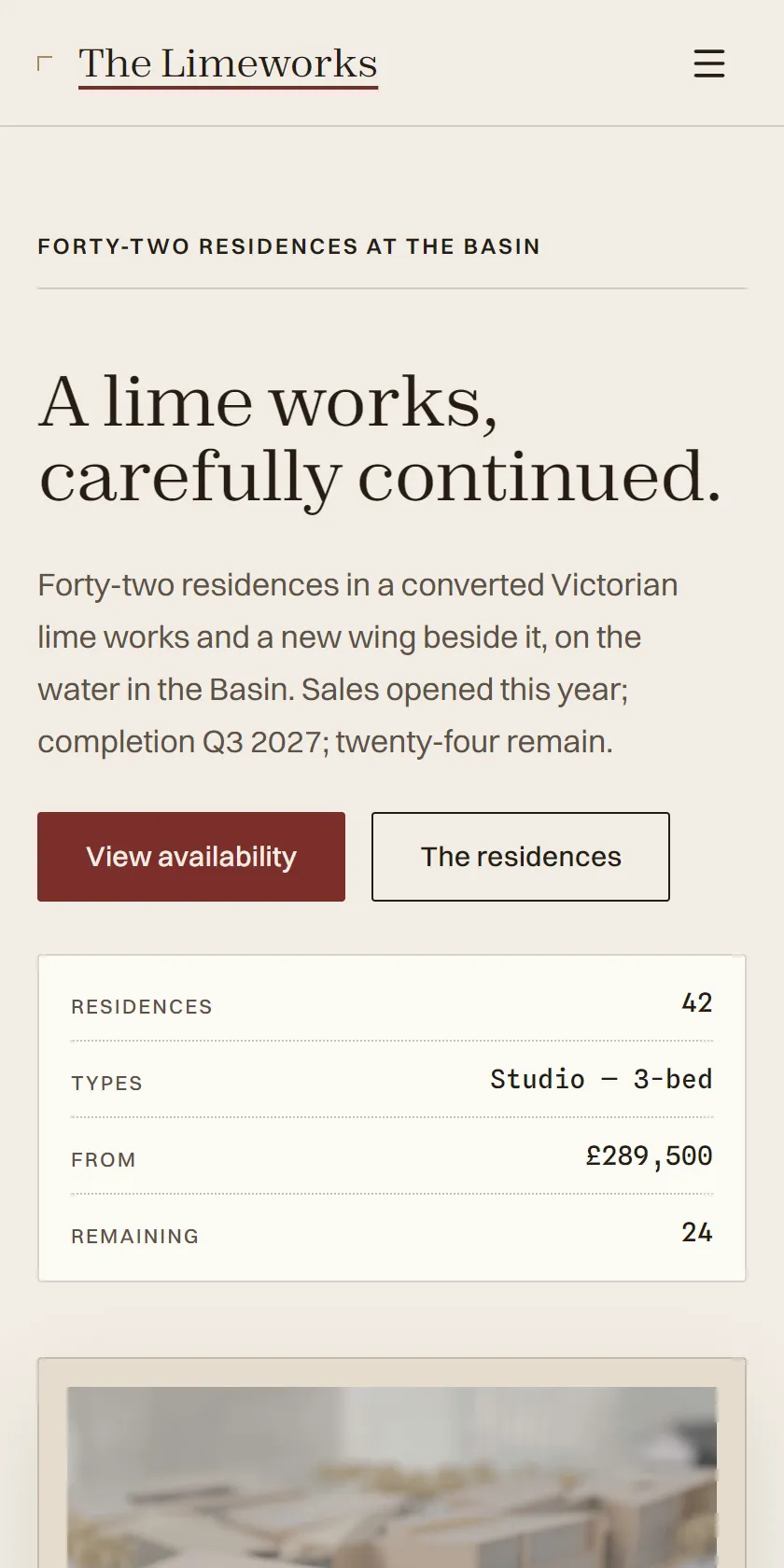Open the hamburger menu icon
Screen dimensions: 784x1568
(709, 63)
